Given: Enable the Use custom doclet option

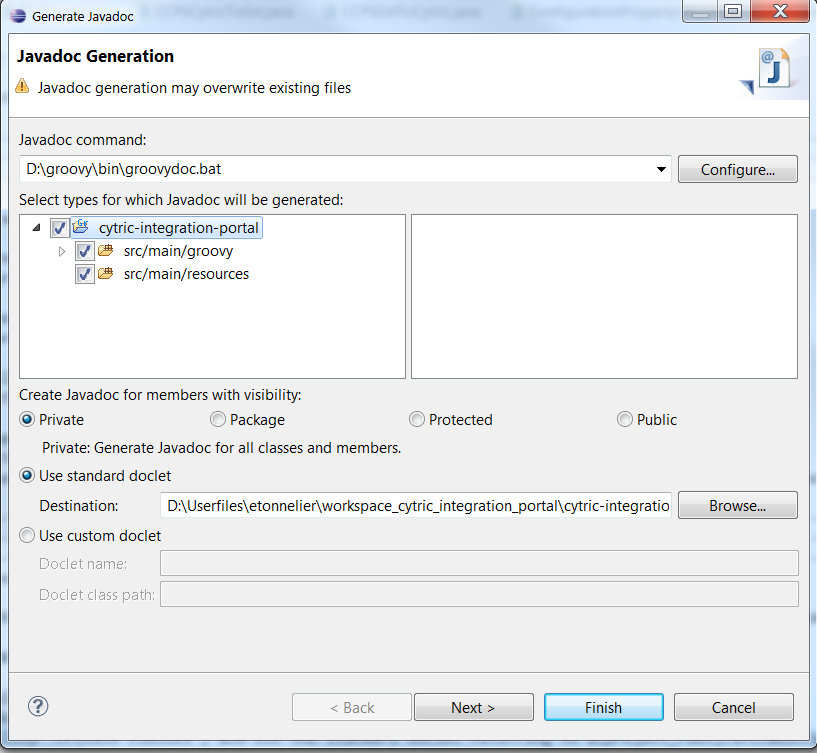Looking at the screenshot, I should 28,536.
